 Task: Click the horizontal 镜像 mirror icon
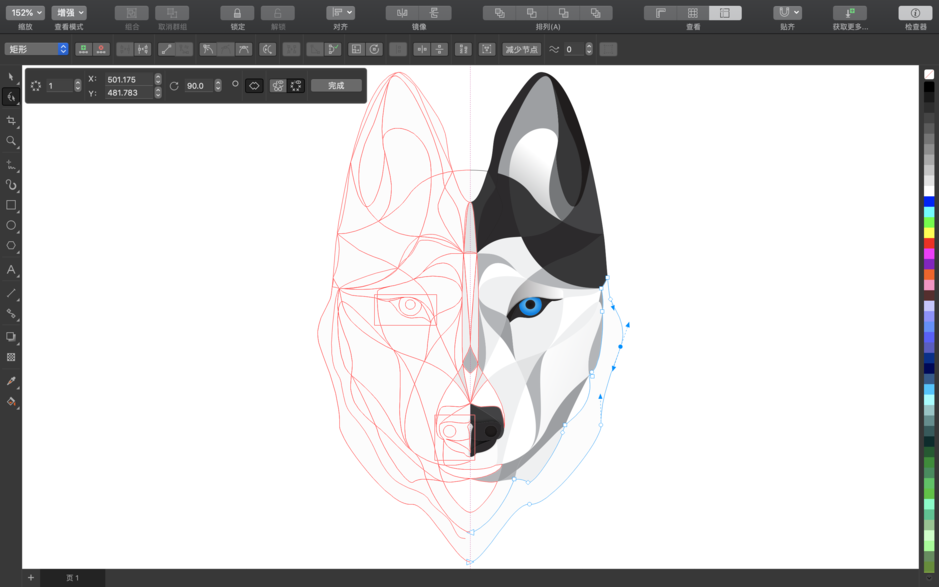[x=401, y=11]
